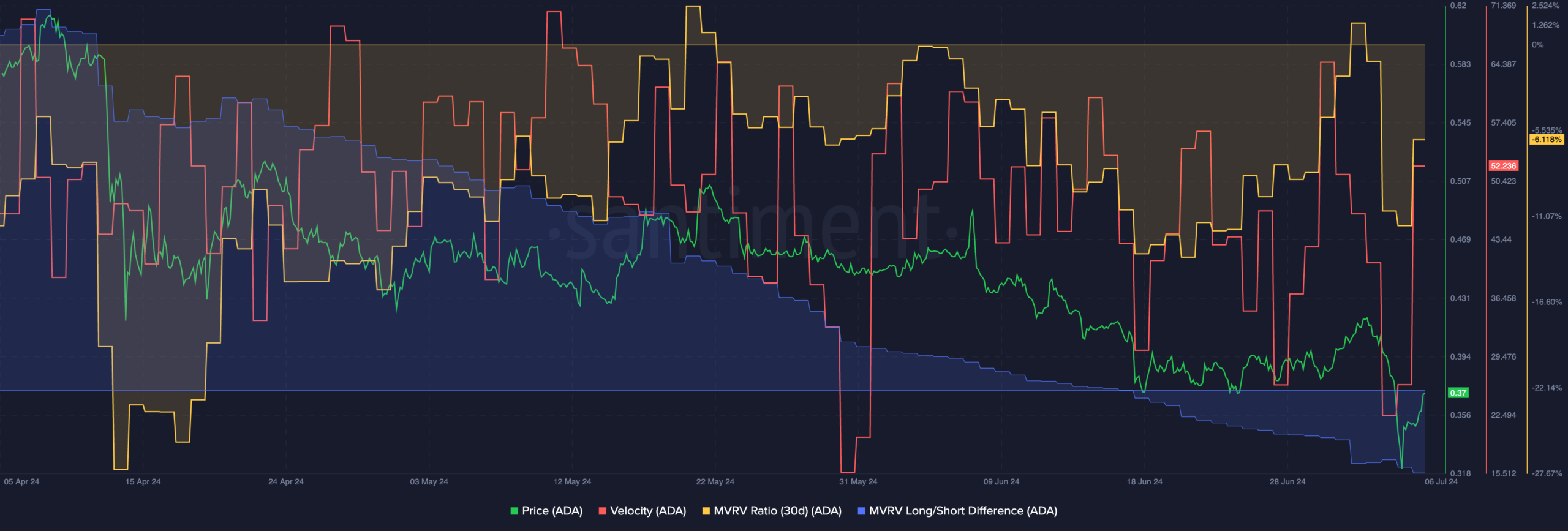This screenshot has width=1568, height=531.
Task: Select the 22 May 24 date label
Action: [x=715, y=481]
